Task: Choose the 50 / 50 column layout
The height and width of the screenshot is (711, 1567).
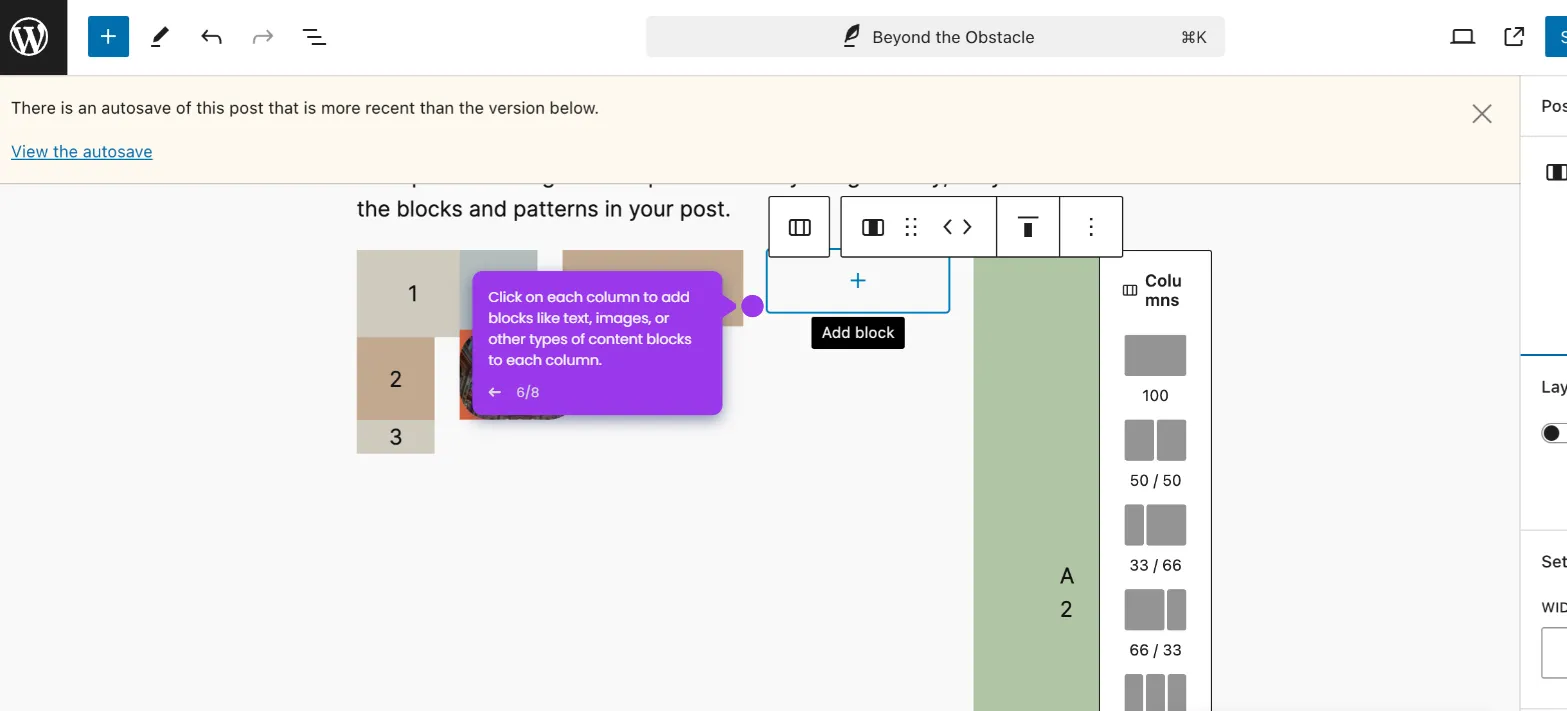Action: (1155, 440)
